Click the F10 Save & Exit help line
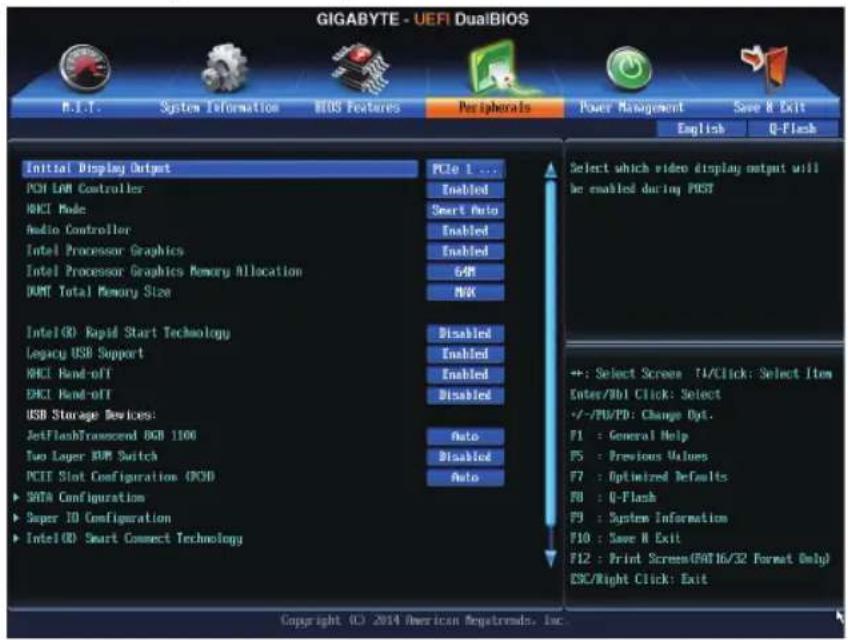 coord(625,538)
